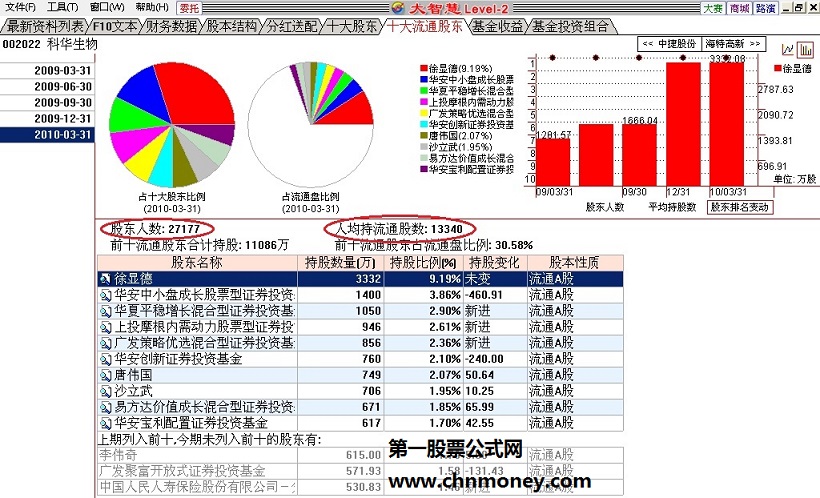The height and width of the screenshot is (498, 820).
Task: Open the 窗口(W) menu
Action: click(107, 7)
